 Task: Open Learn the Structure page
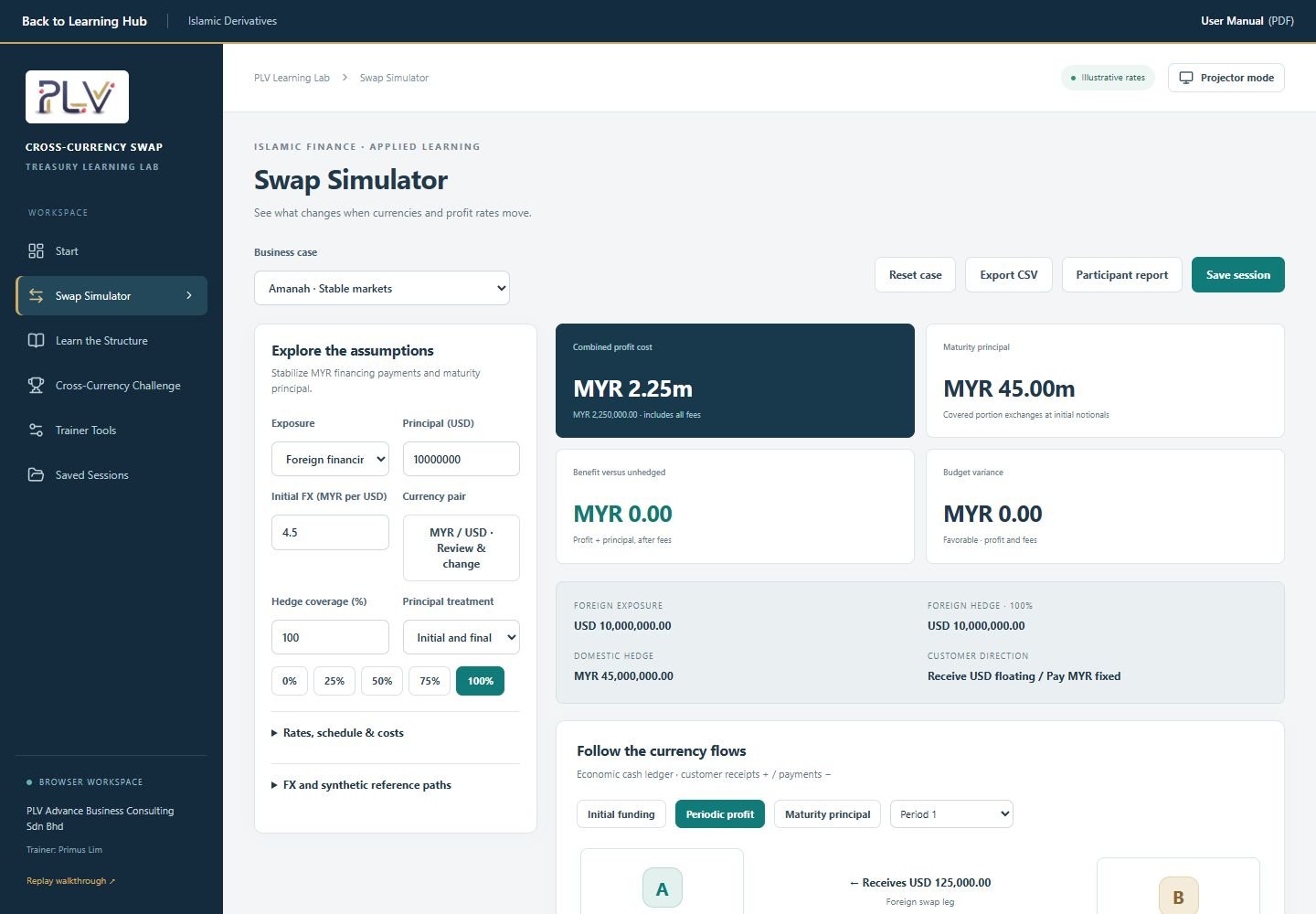[x=111, y=340]
